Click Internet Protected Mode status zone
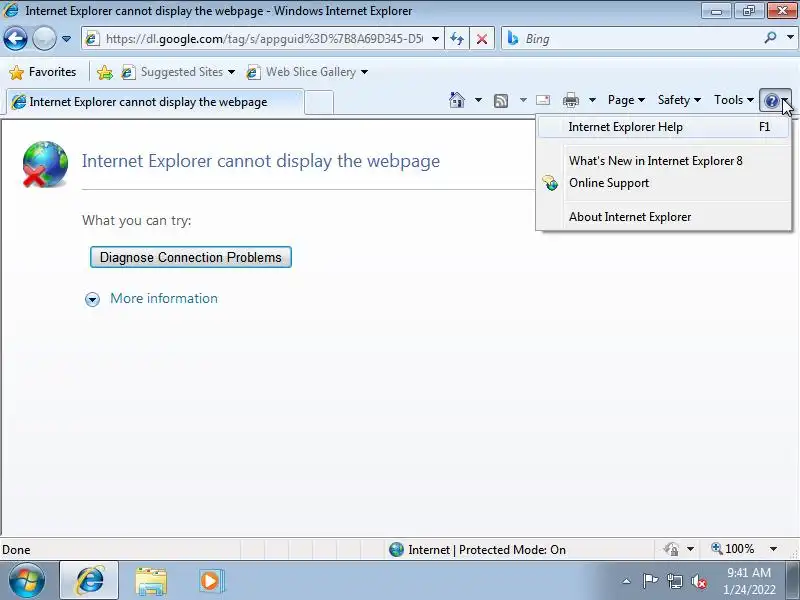The width and height of the screenshot is (800, 600). click(x=477, y=549)
